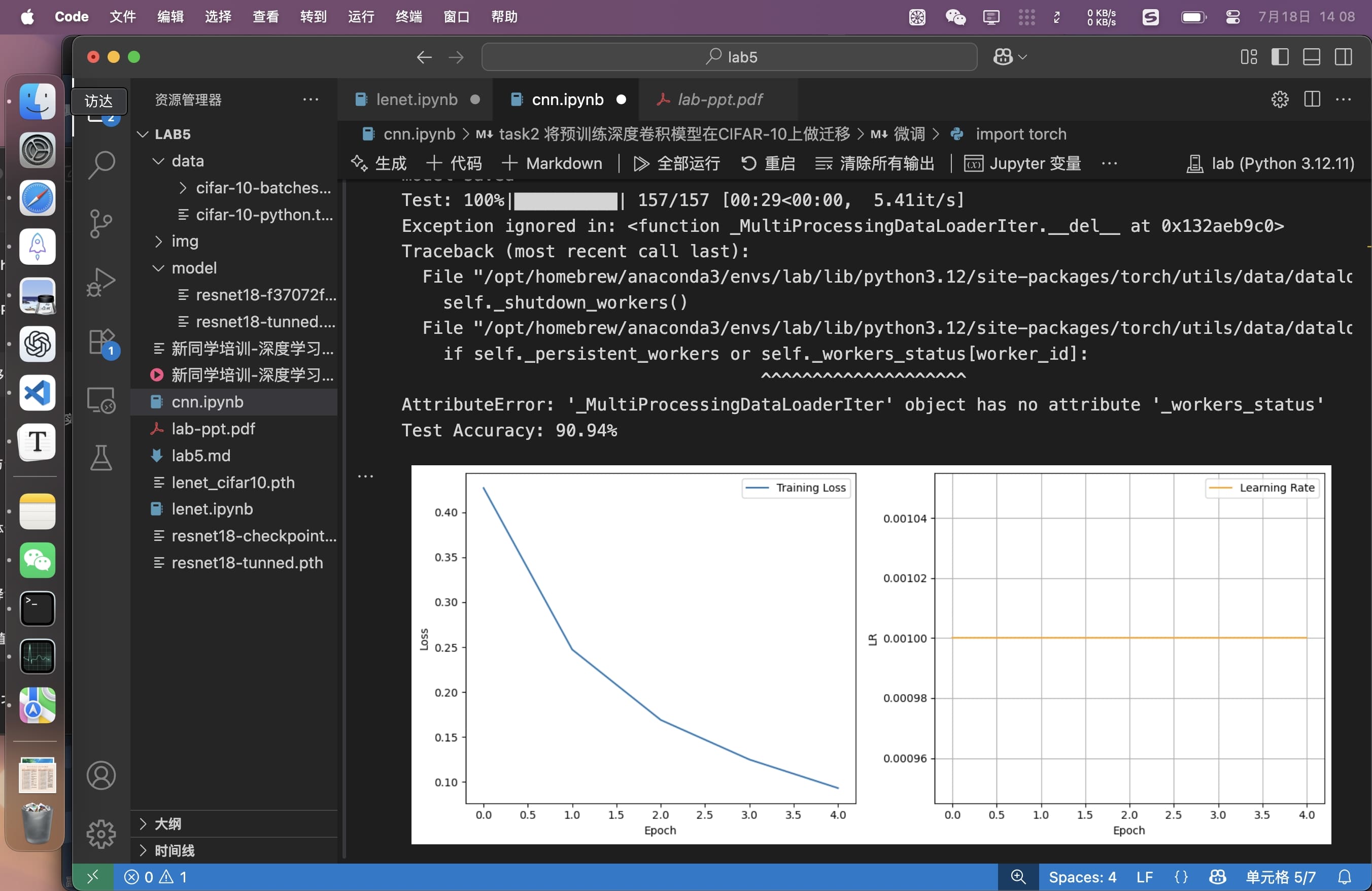Expand the 大纲 outline section
Viewport: 1372px width, 891px height.
168,824
